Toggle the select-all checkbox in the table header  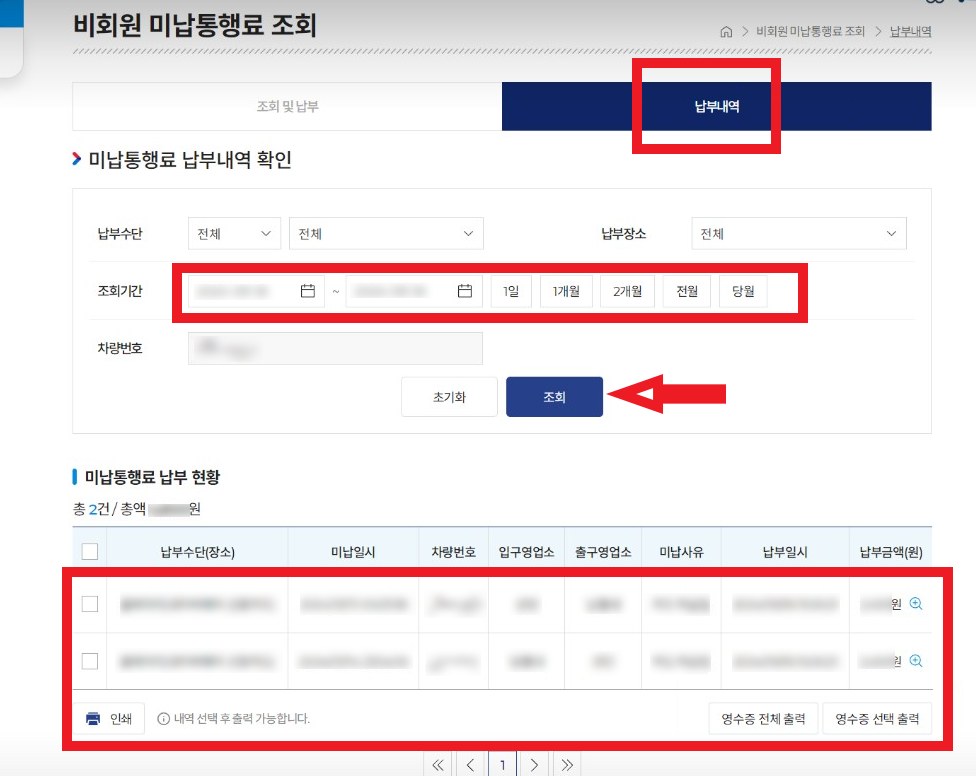point(89,551)
